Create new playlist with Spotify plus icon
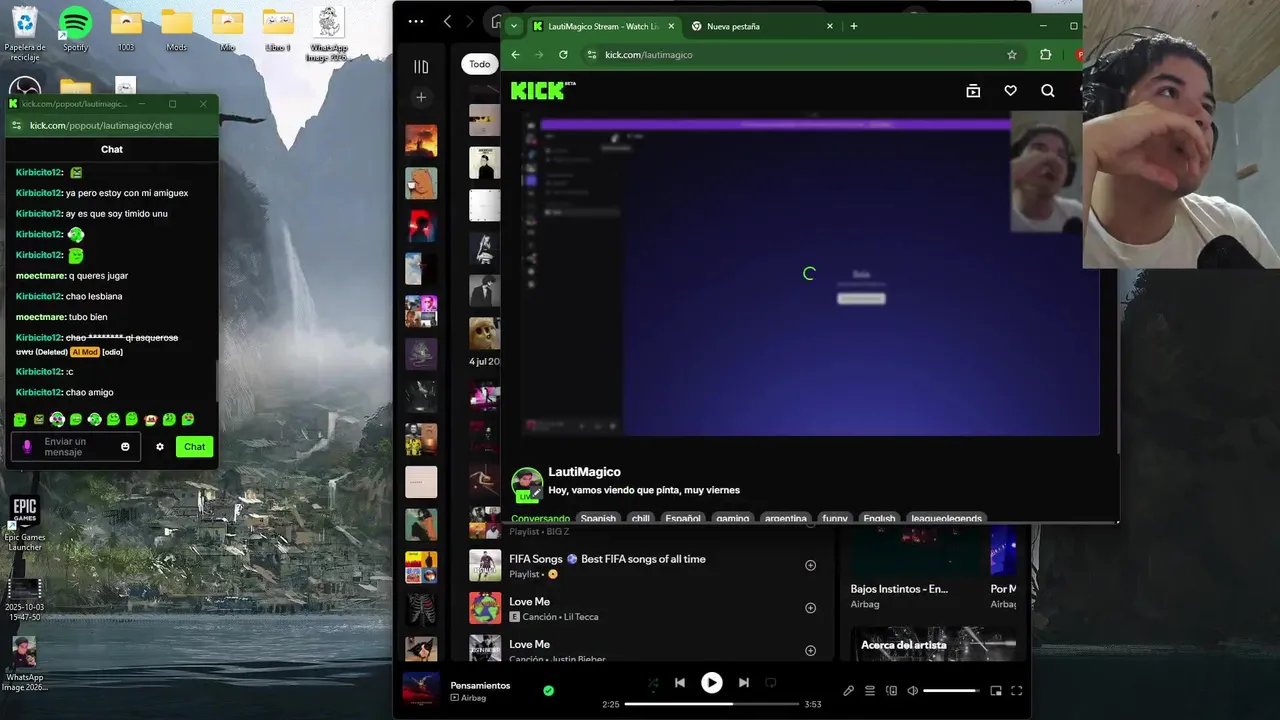The height and width of the screenshot is (720, 1280). [421, 97]
